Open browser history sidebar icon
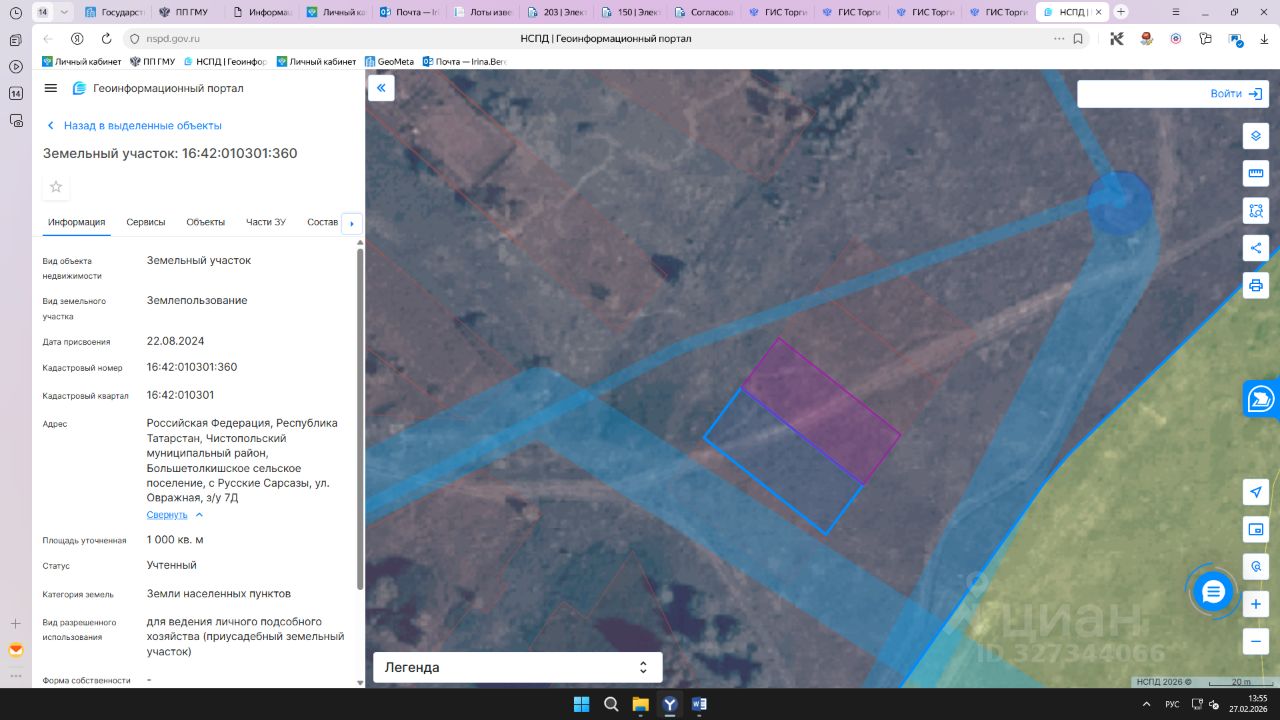This screenshot has height=720, width=1280. click(x=16, y=12)
